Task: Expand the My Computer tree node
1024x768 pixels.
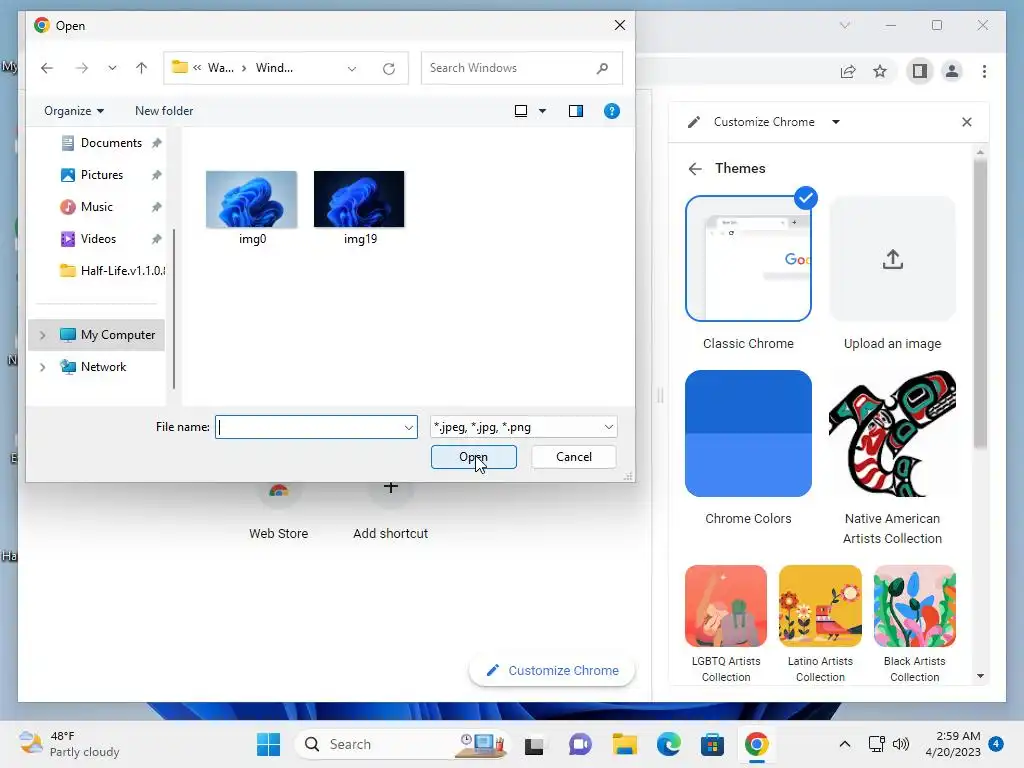Action: click(42, 335)
